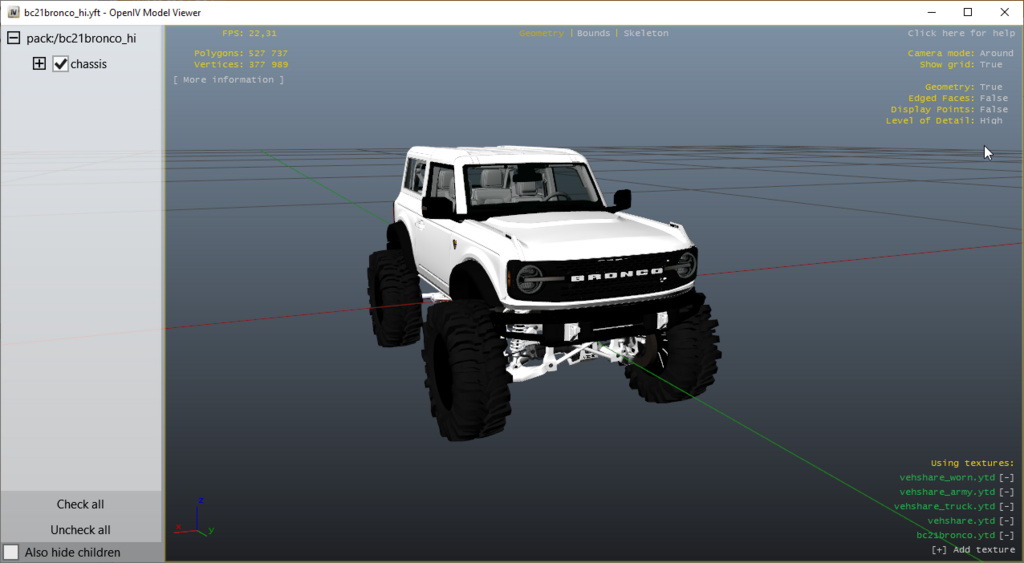The image size is (1024, 563).
Task: Click Add texture link
Action: click(973, 550)
